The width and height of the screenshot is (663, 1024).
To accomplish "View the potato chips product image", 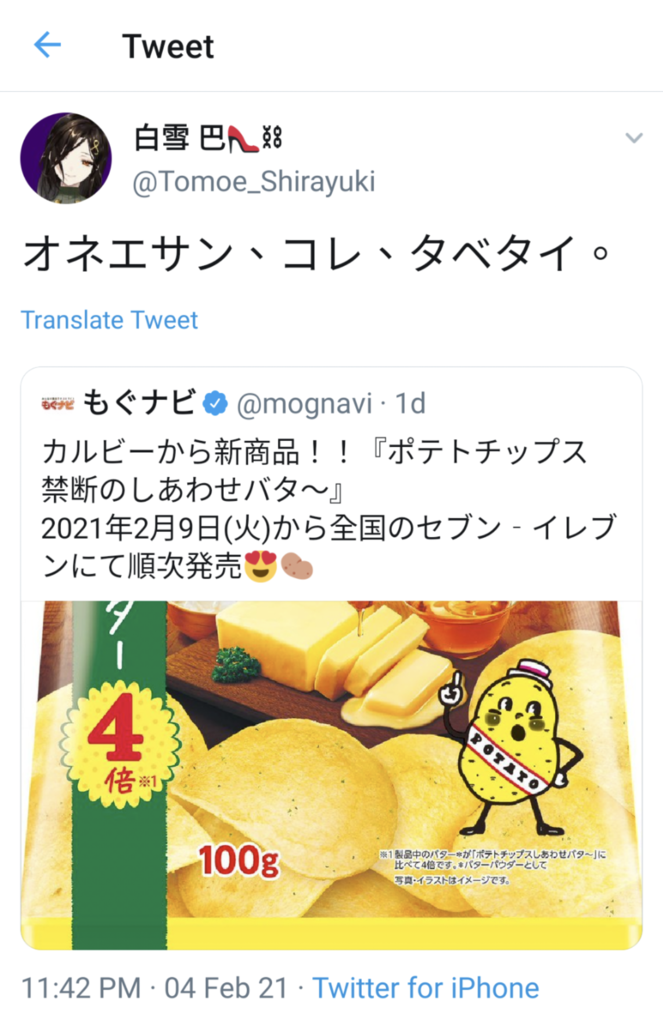I will (331, 775).
